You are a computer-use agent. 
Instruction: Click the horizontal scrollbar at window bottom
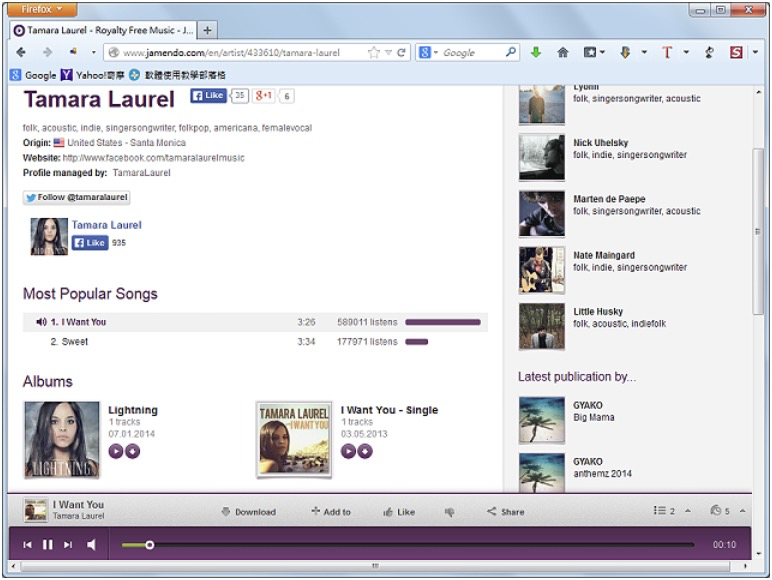coord(376,566)
